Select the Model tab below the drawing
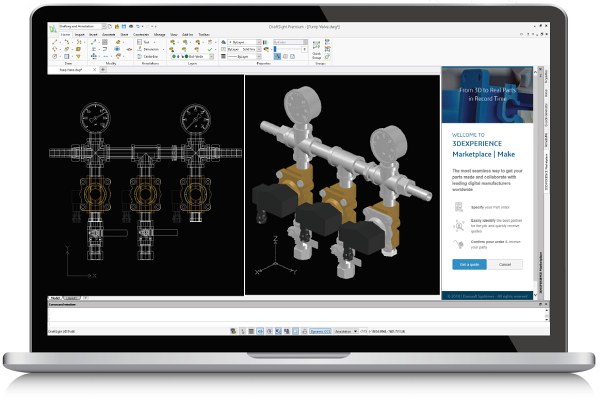 (x=55, y=298)
